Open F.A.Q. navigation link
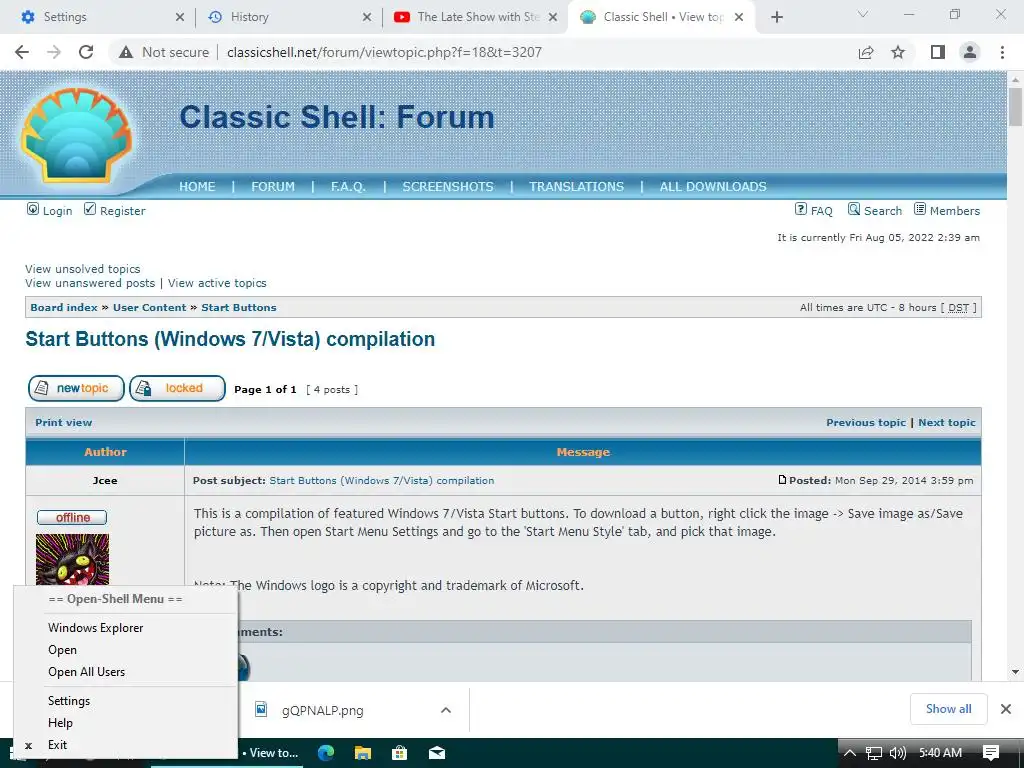Image resolution: width=1024 pixels, height=768 pixels. (x=348, y=187)
